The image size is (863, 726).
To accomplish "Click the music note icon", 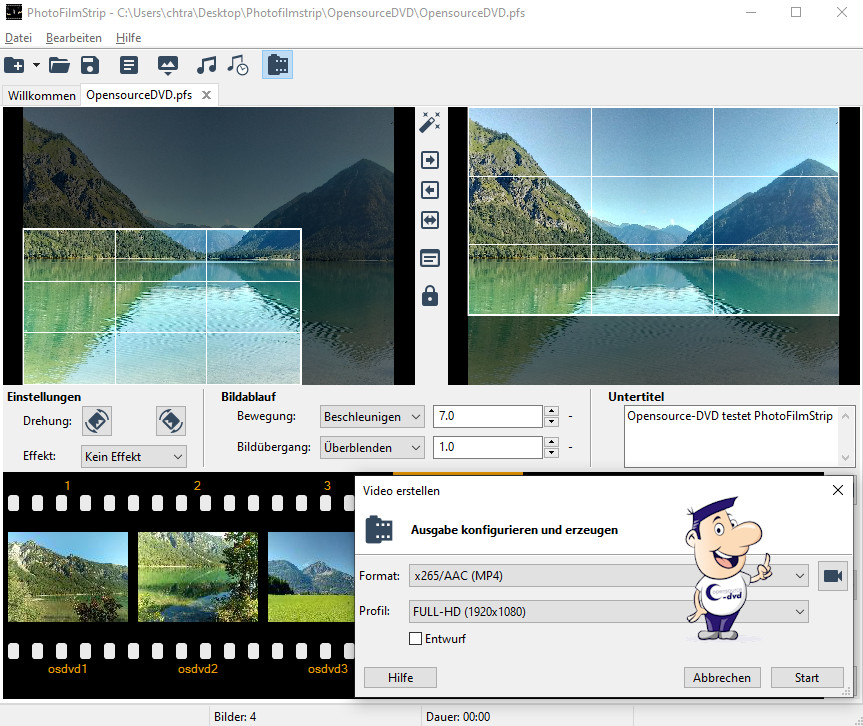I will pos(206,66).
